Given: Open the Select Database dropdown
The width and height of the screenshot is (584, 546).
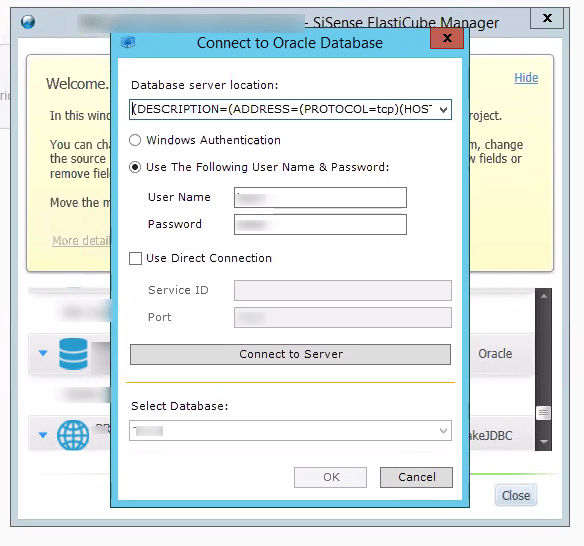Looking at the screenshot, I should coord(291,431).
